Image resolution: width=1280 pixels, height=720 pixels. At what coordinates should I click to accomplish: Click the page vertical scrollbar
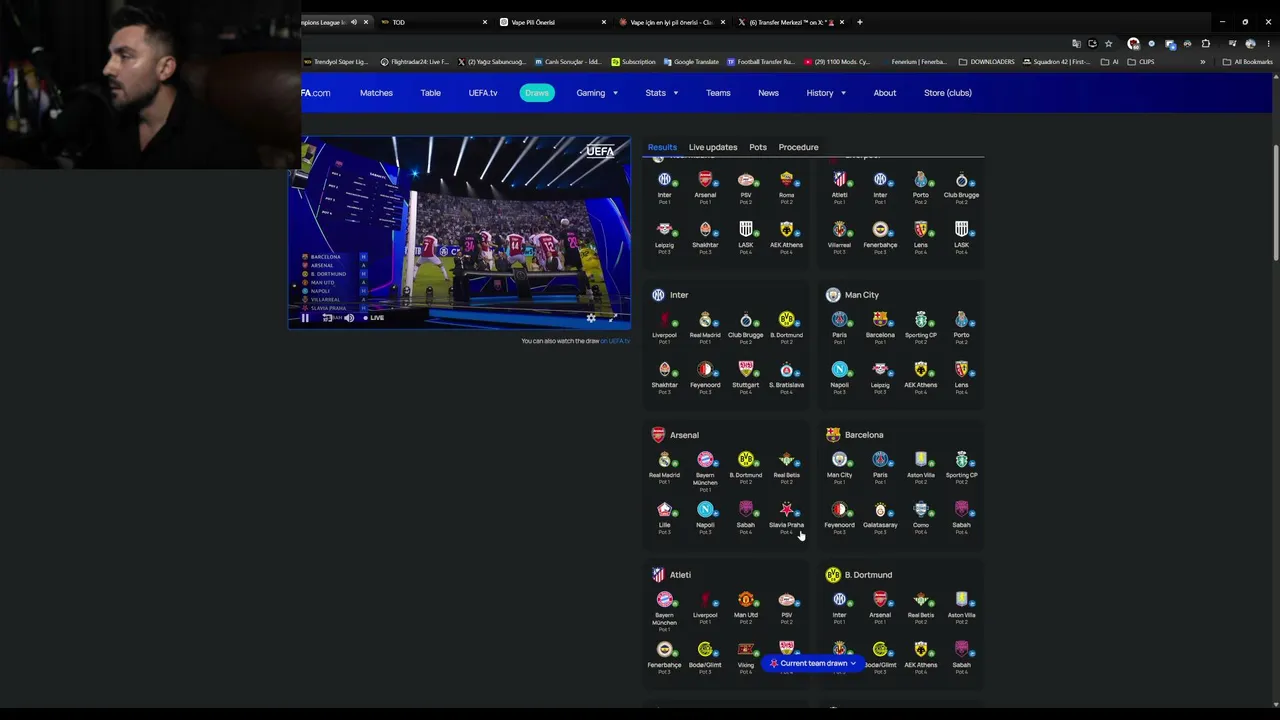1275,205
